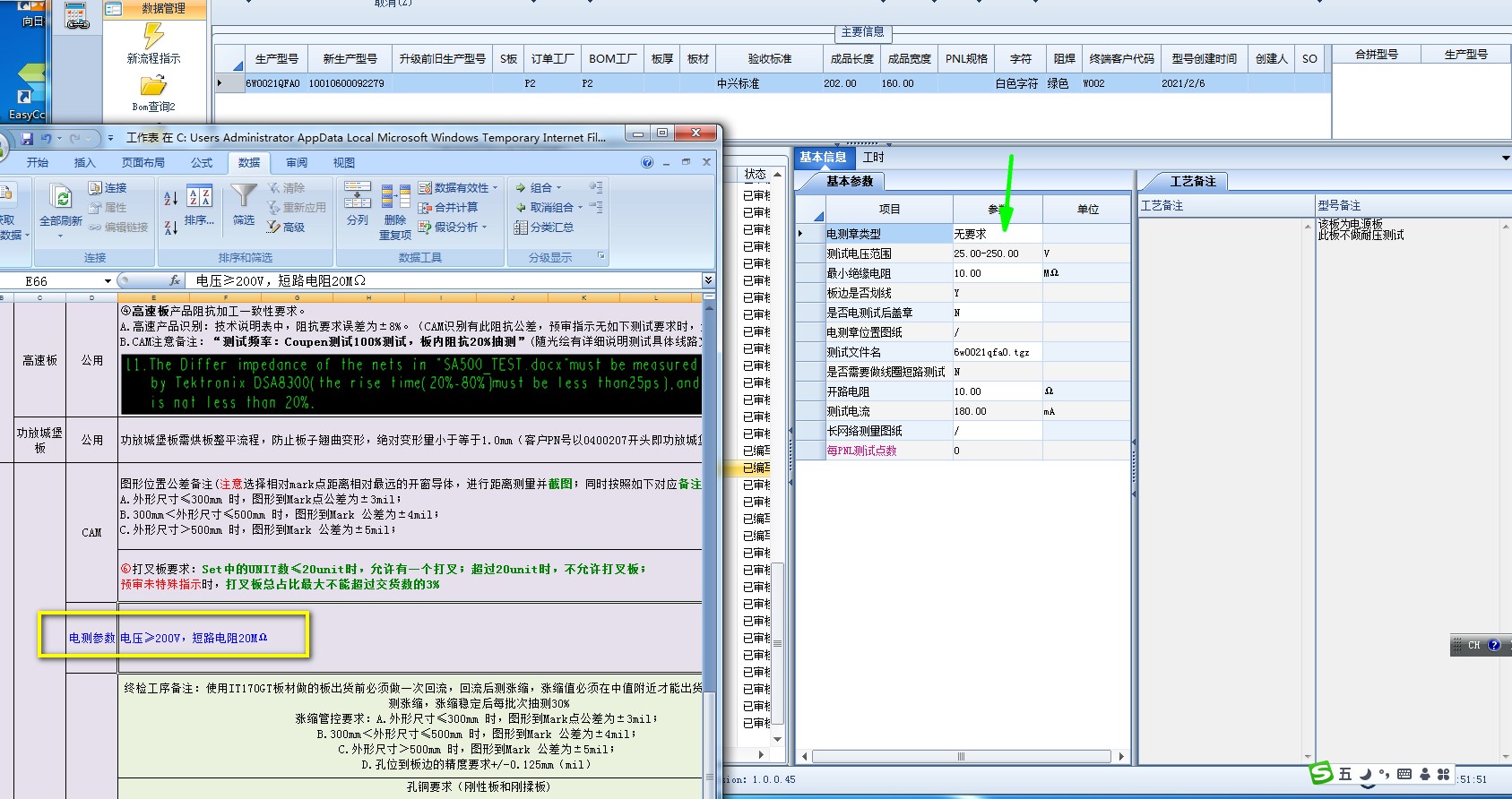Viewport: 1512px width, 799px height.
Task: Toggle the Filter (筛选) funnel icon
Action: click(244, 196)
